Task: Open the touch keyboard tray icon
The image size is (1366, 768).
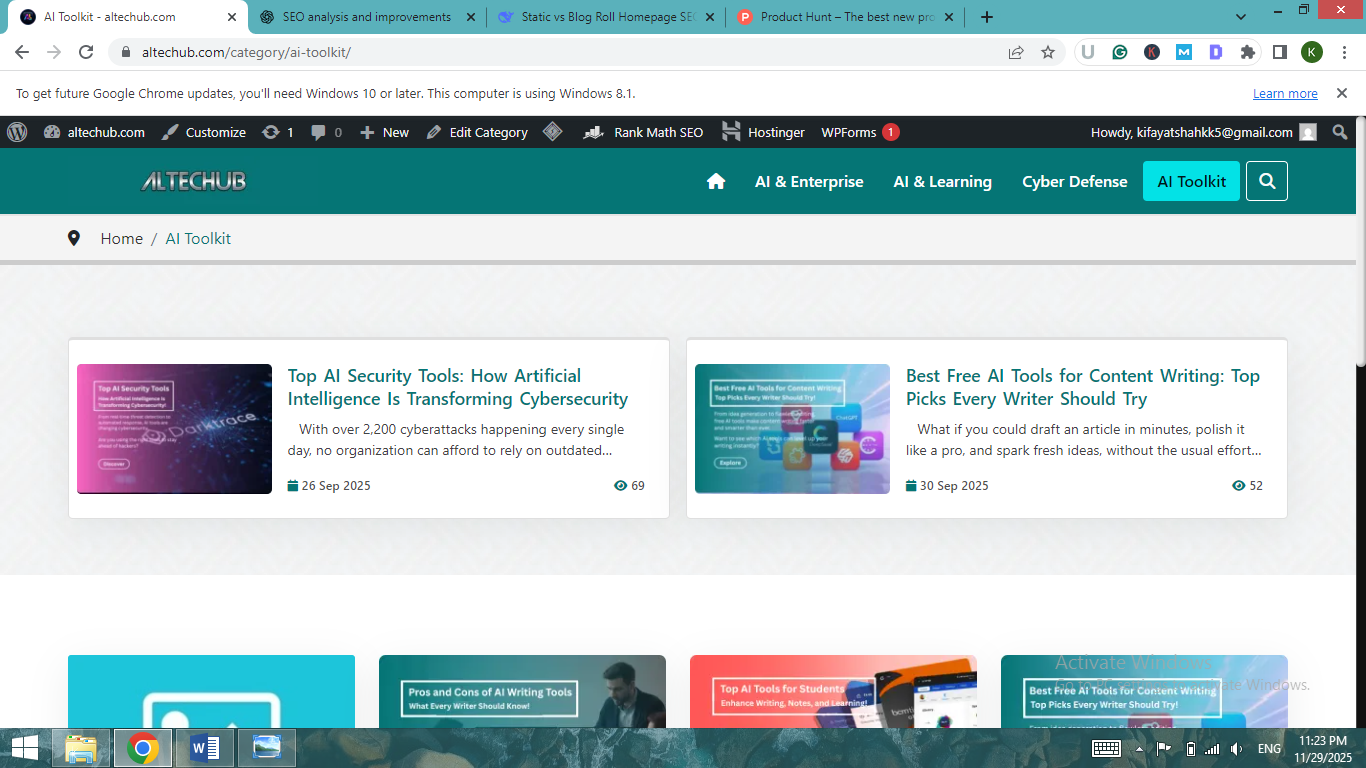Action: [x=1106, y=749]
